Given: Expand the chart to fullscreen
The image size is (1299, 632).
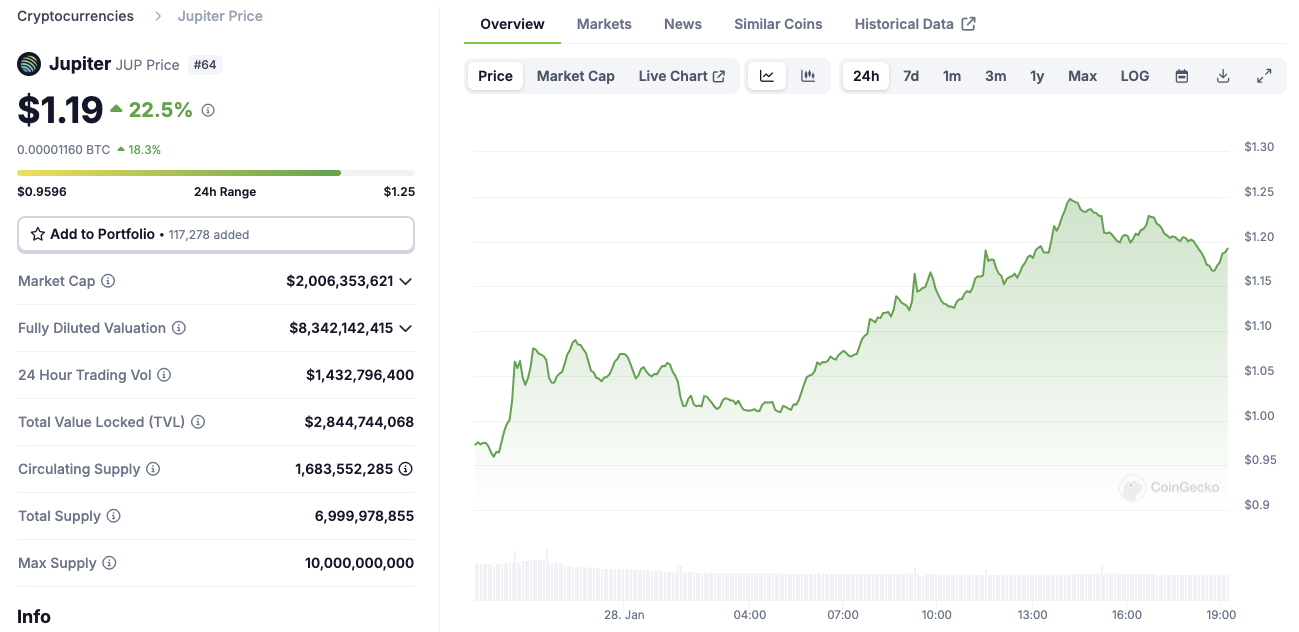Looking at the screenshot, I should coord(1264,76).
